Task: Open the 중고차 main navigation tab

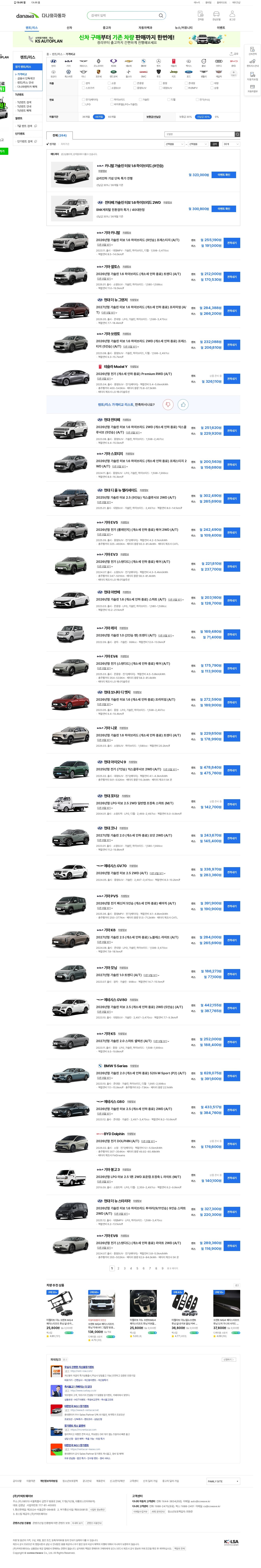Action: [107, 28]
